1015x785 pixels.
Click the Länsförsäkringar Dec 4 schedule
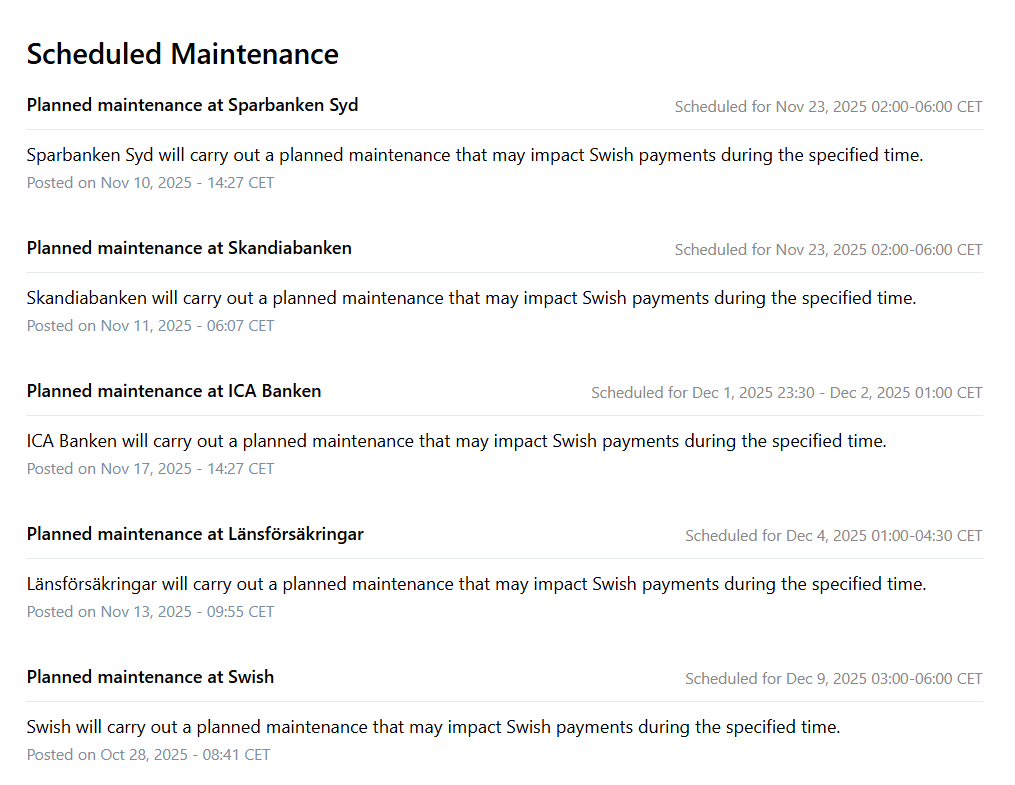[x=833, y=536]
